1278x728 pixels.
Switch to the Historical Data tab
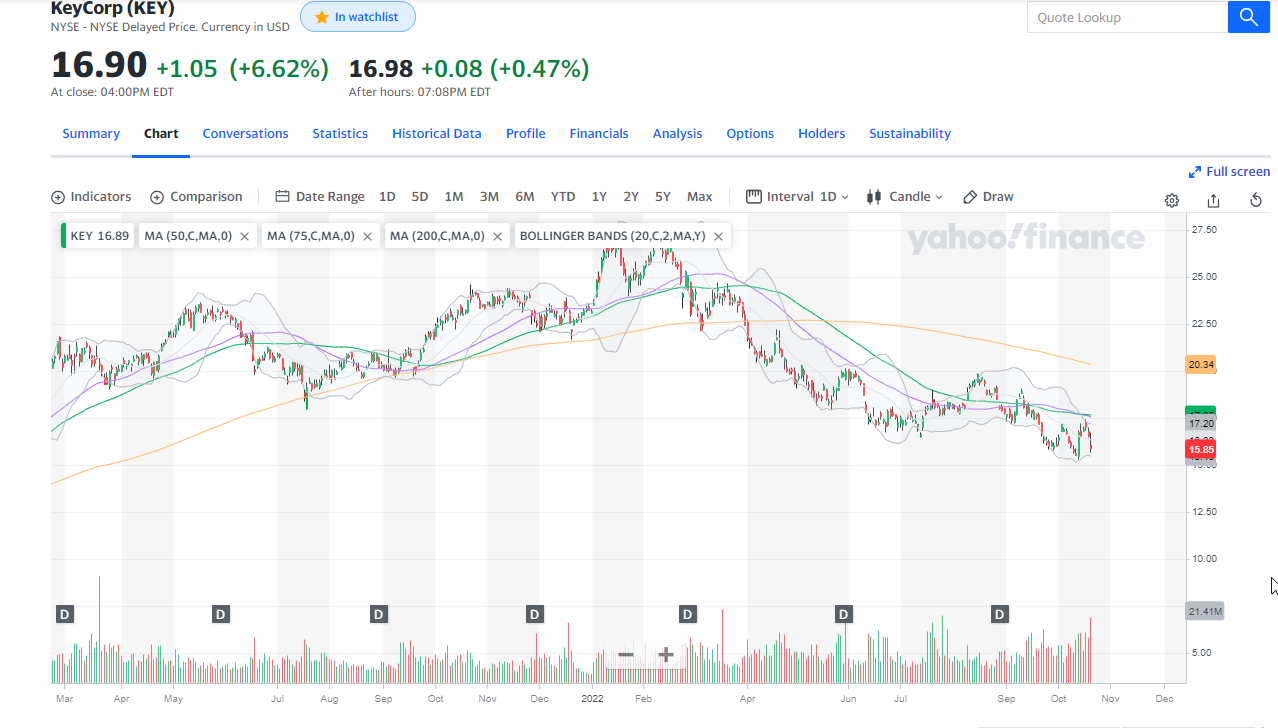(x=436, y=134)
